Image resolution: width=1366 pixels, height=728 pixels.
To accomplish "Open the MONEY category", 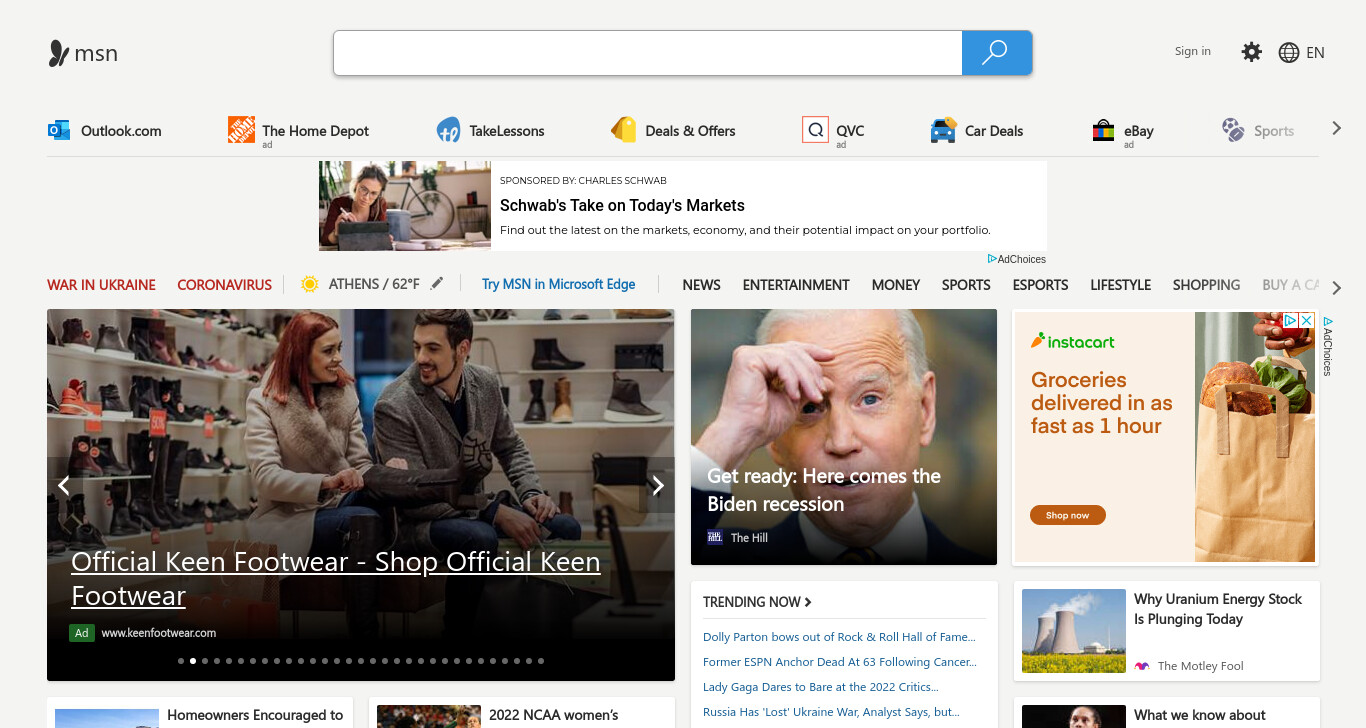I will (x=896, y=285).
